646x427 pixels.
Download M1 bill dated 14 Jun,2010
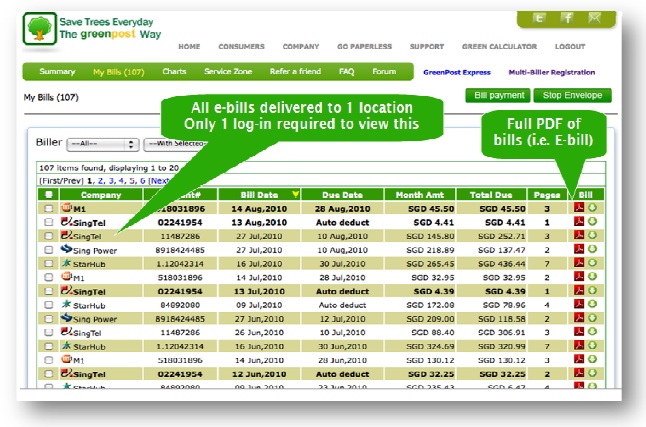[592, 359]
